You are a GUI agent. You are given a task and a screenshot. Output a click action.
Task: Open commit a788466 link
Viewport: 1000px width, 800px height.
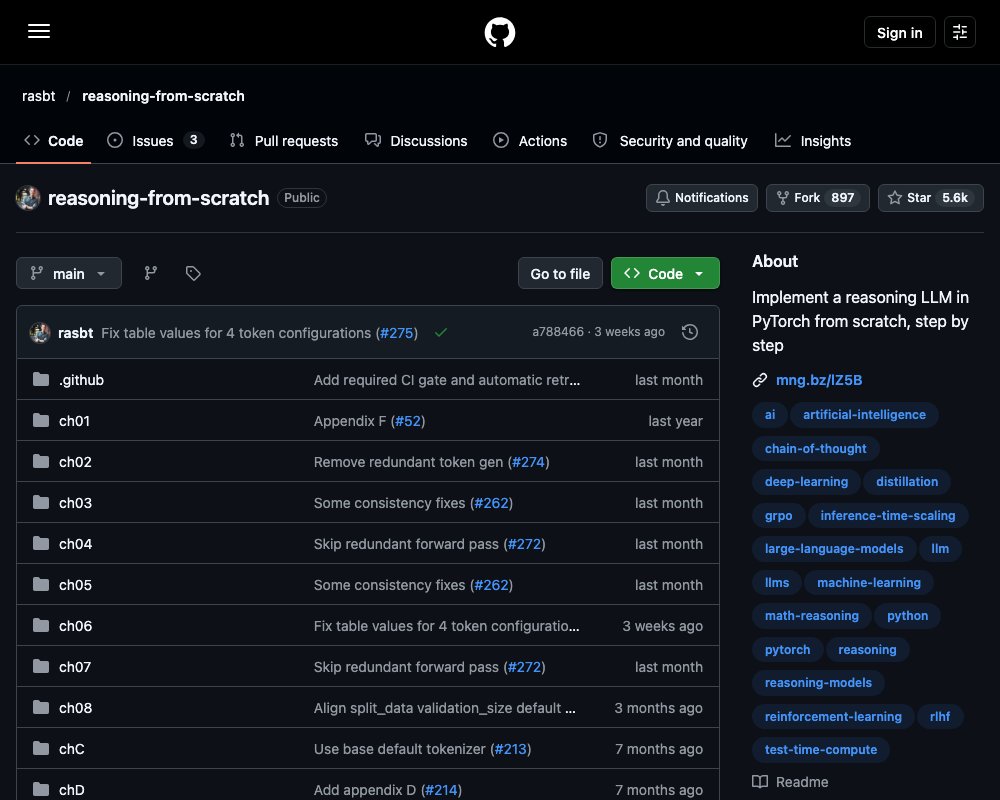pos(558,332)
